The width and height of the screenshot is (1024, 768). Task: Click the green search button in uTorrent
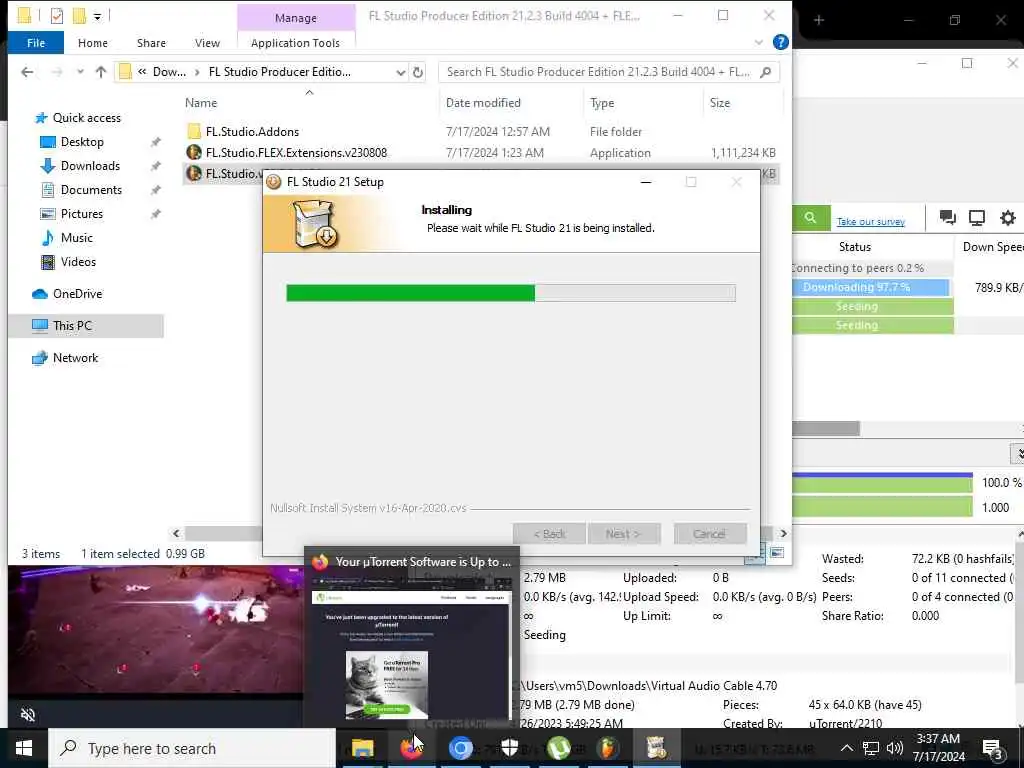(x=810, y=218)
